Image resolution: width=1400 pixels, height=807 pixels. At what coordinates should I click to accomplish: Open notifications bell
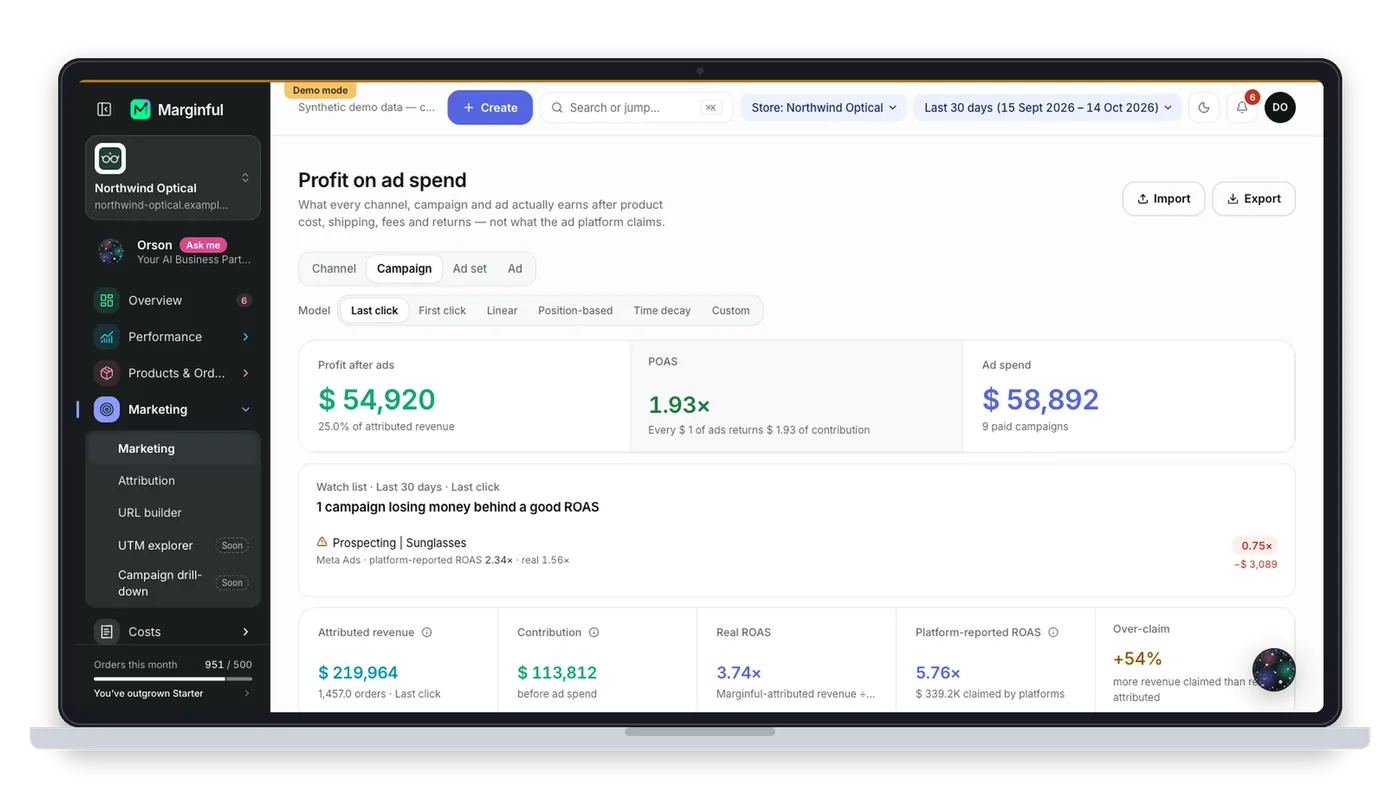pos(1242,108)
